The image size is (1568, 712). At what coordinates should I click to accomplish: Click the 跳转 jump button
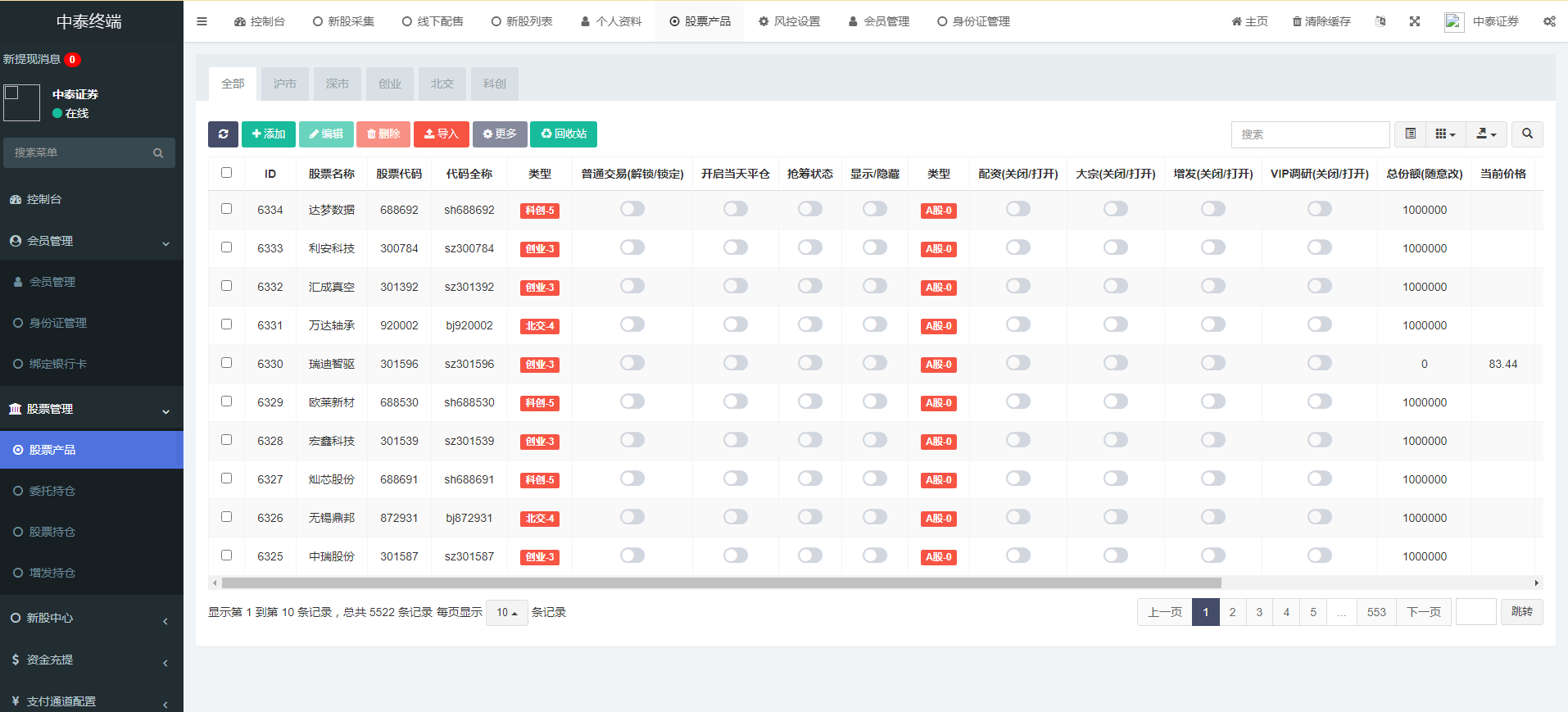click(x=1522, y=612)
